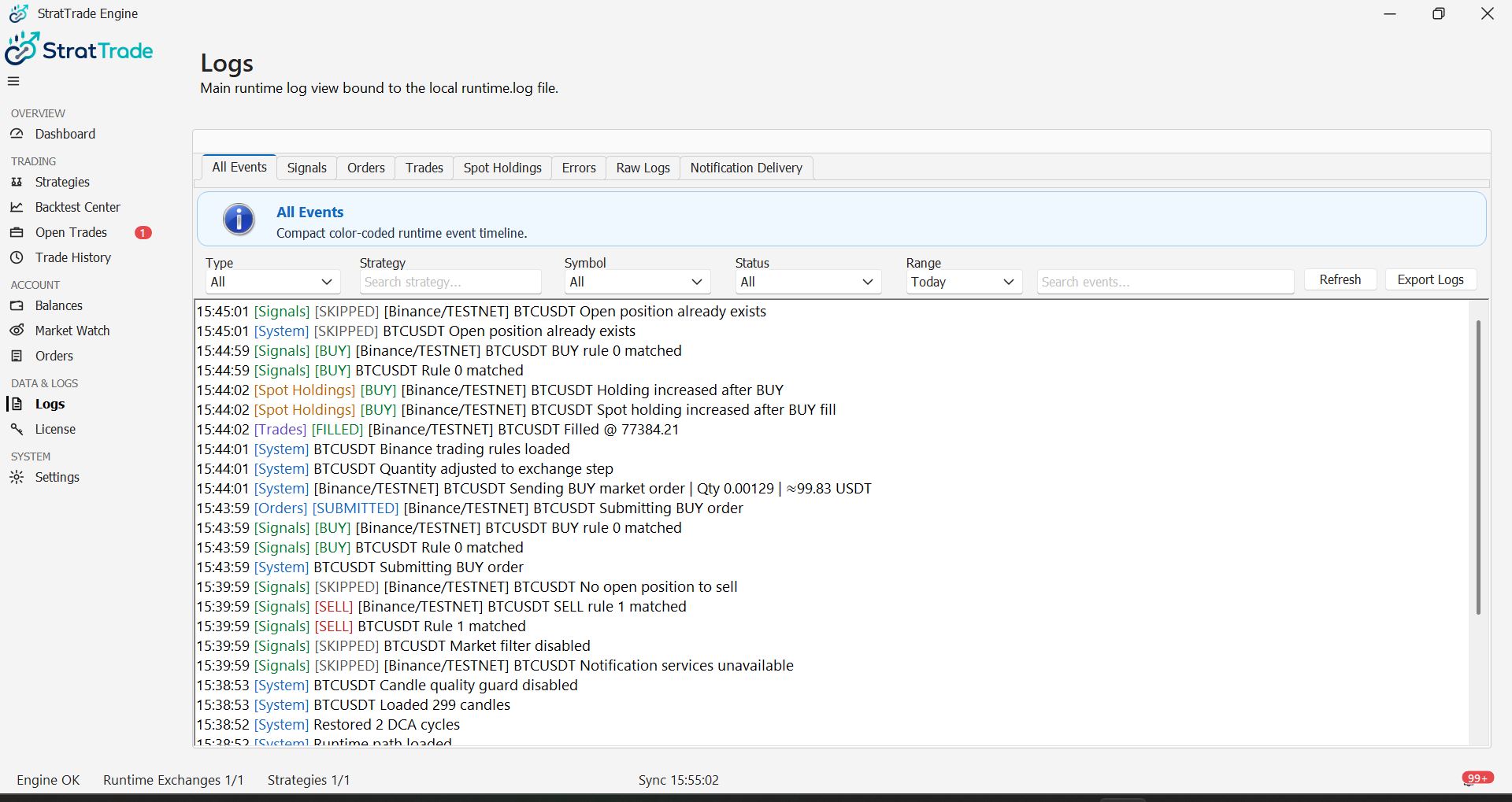Click the Runtime Exchanges 1/1 status
1512x802 pixels.
[x=173, y=780]
